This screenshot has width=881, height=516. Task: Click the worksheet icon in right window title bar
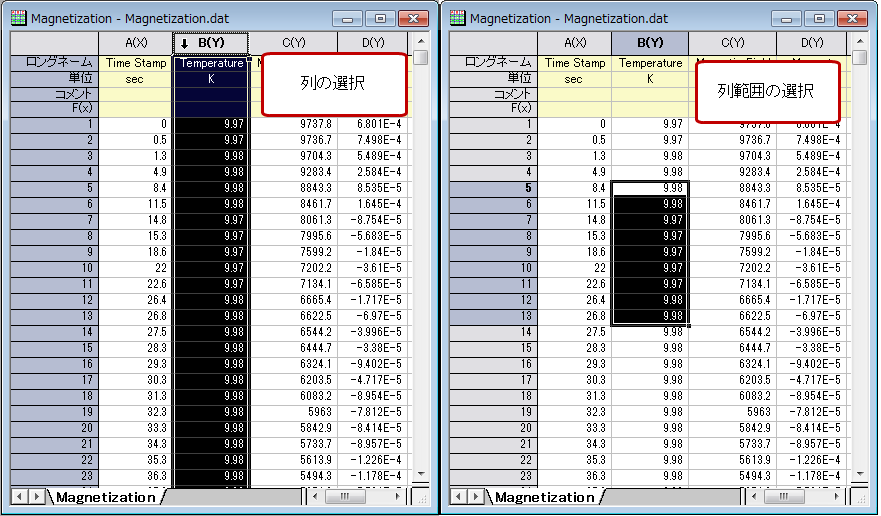coord(457,19)
